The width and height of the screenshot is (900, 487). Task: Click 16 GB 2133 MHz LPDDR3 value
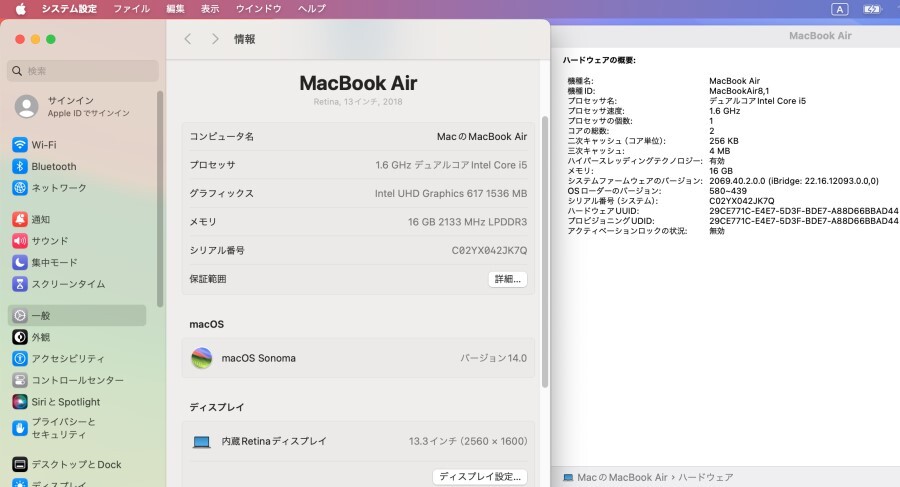(467, 222)
